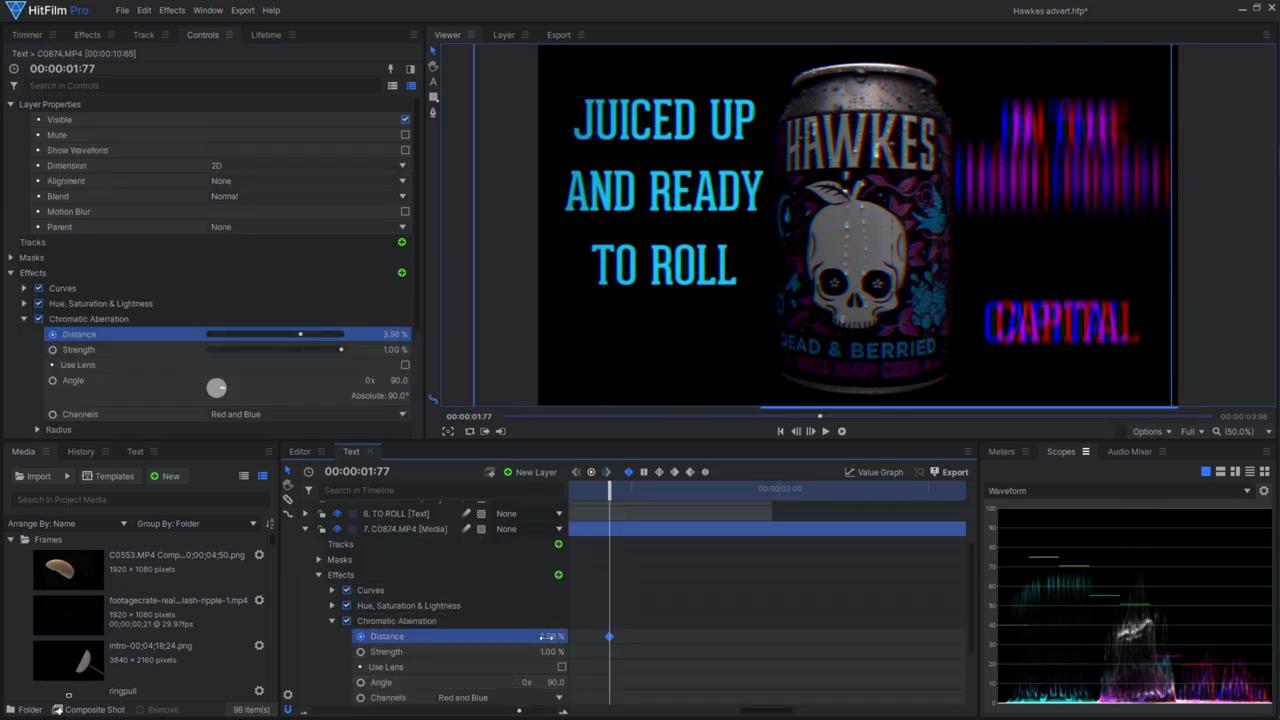Click the Export button in timeline
This screenshot has width=1280, height=720.
949,472
